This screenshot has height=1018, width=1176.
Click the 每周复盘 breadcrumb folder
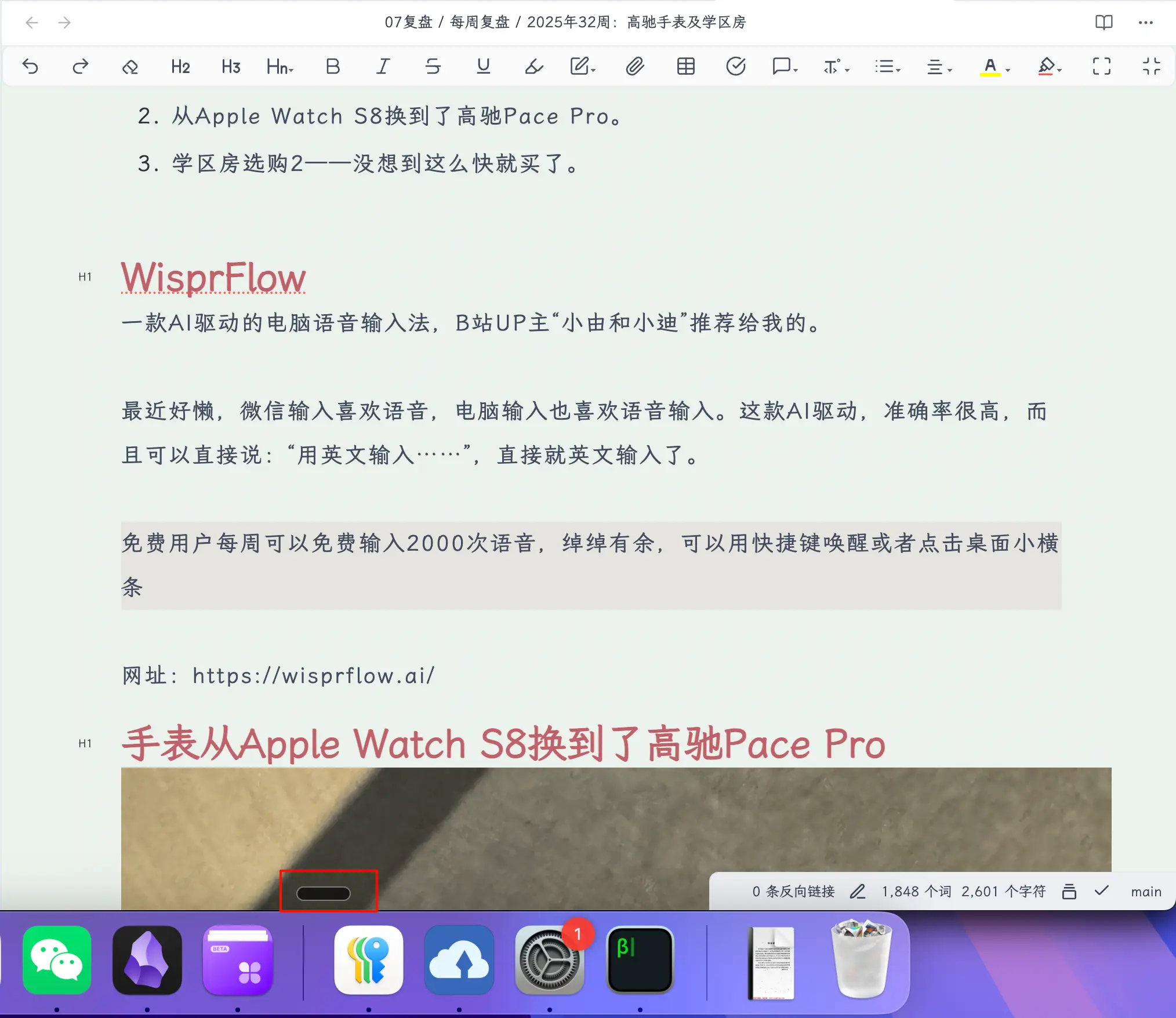click(480, 23)
